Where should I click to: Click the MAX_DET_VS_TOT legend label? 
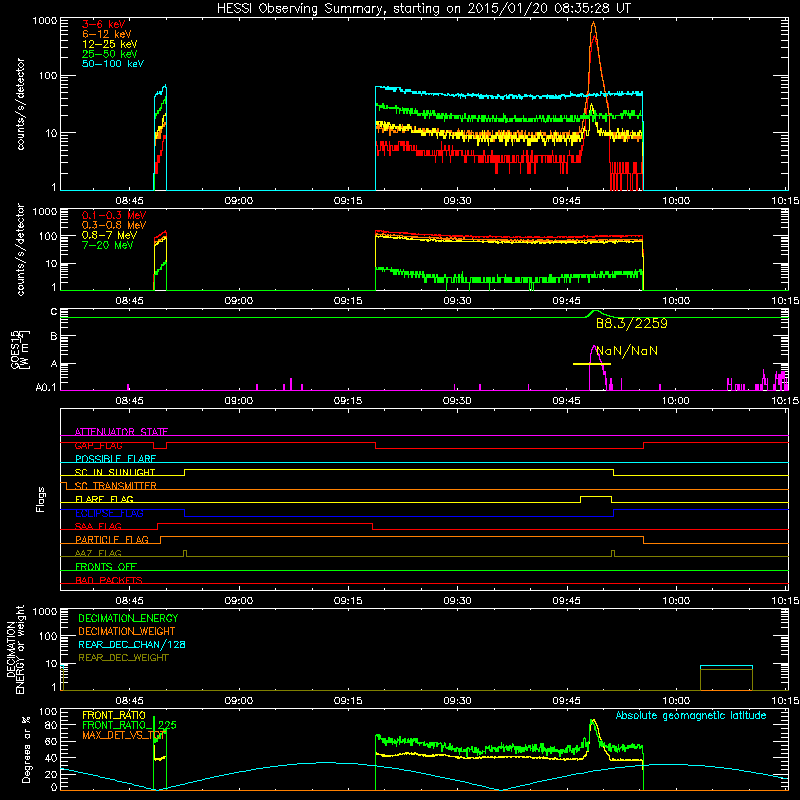point(123,735)
